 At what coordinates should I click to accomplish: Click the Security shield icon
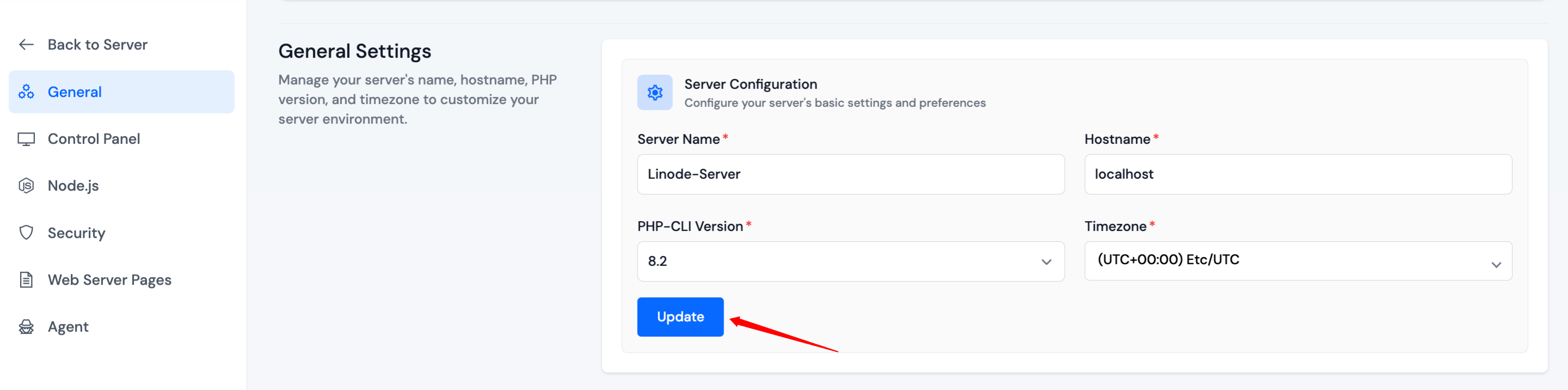[26, 233]
